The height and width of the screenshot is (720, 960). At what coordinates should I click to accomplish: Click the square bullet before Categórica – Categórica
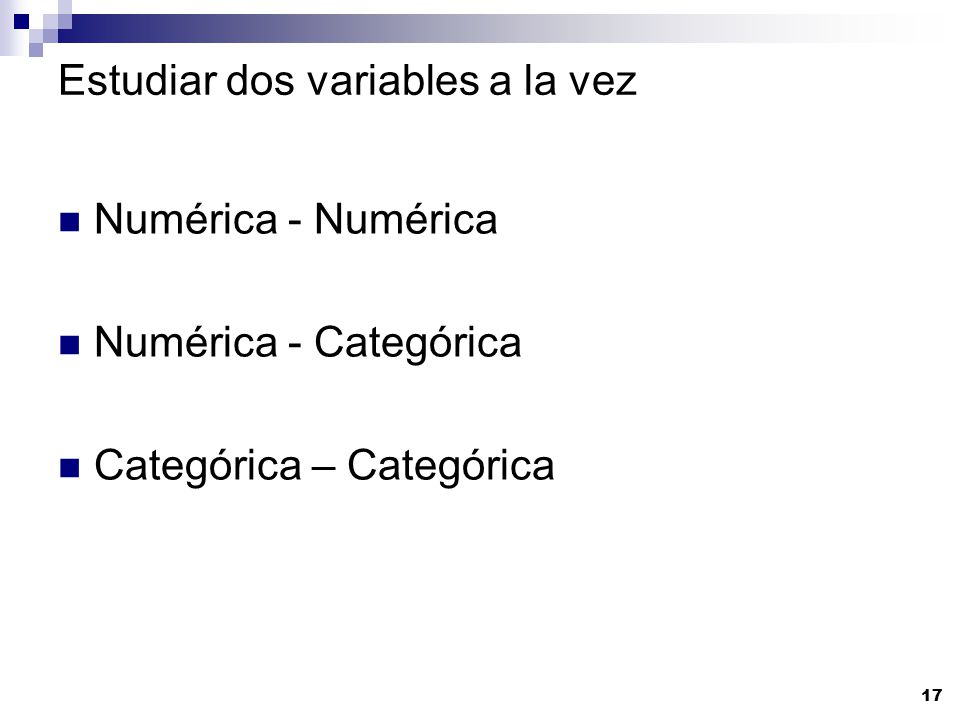click(69, 468)
